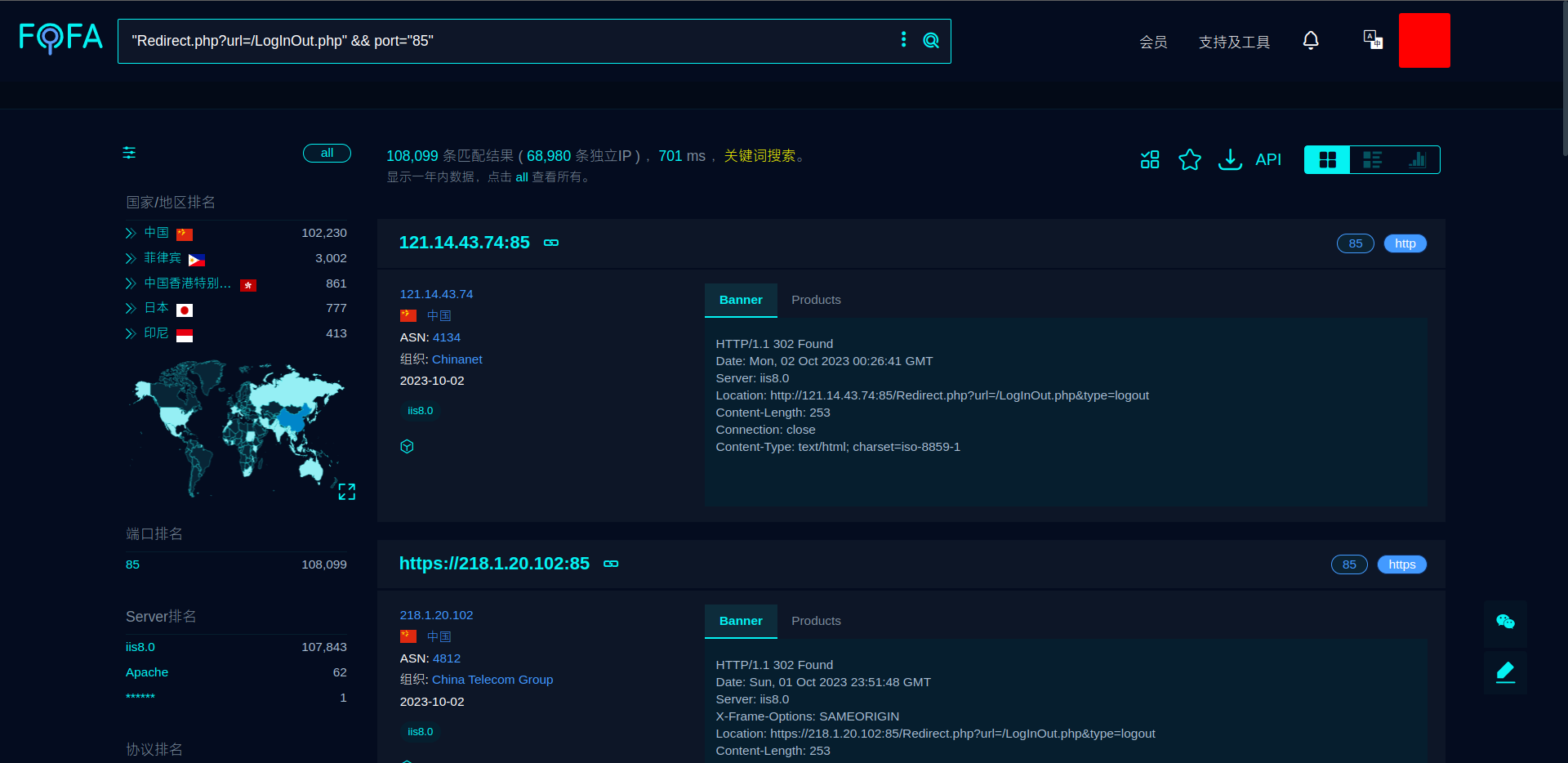Image resolution: width=1568 pixels, height=763 pixels.
Task: Switch to card grid view
Action: click(1328, 159)
